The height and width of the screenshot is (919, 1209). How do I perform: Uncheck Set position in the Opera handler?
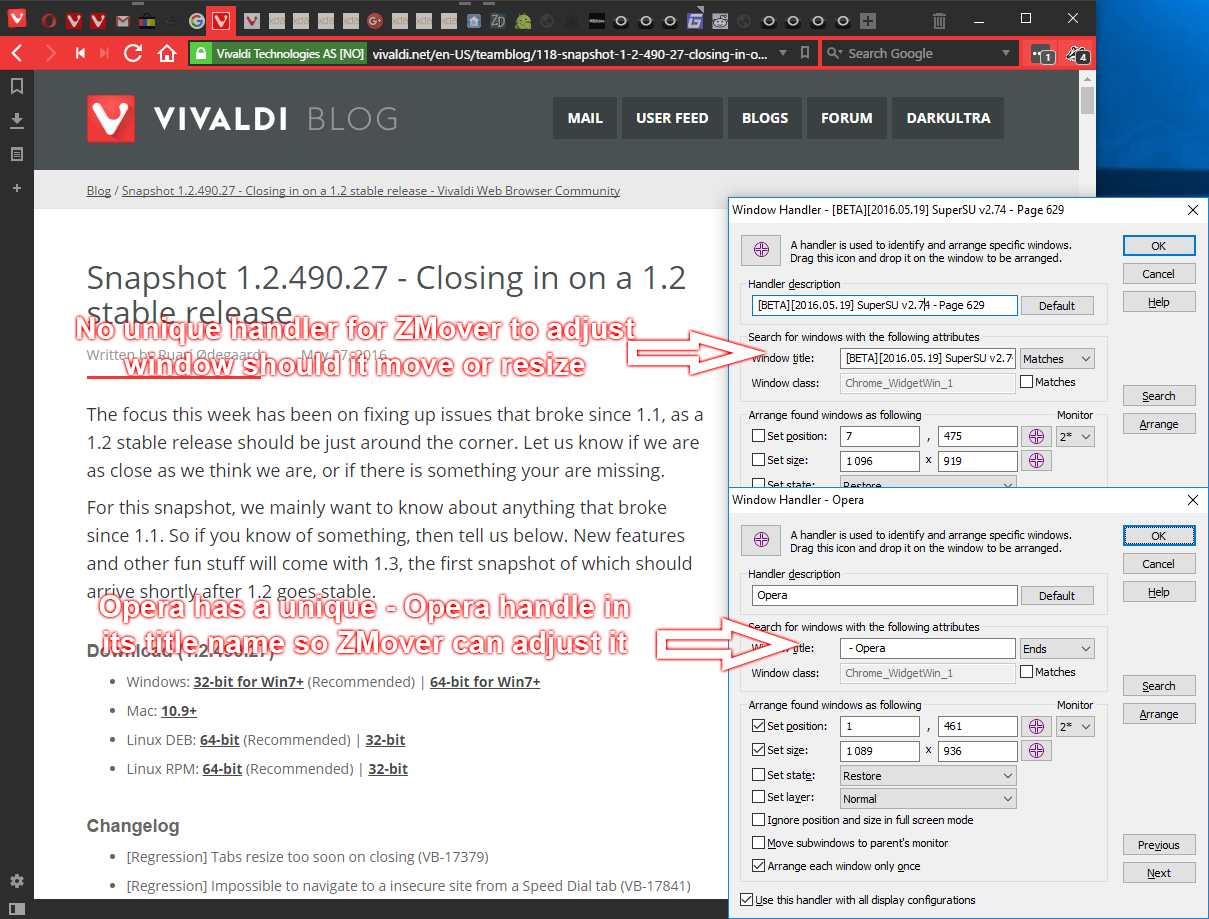click(758, 726)
